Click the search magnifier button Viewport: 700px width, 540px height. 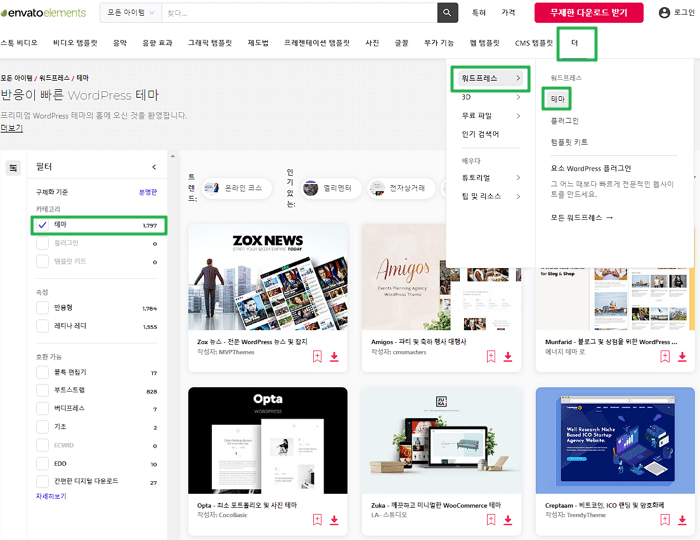pos(447,13)
